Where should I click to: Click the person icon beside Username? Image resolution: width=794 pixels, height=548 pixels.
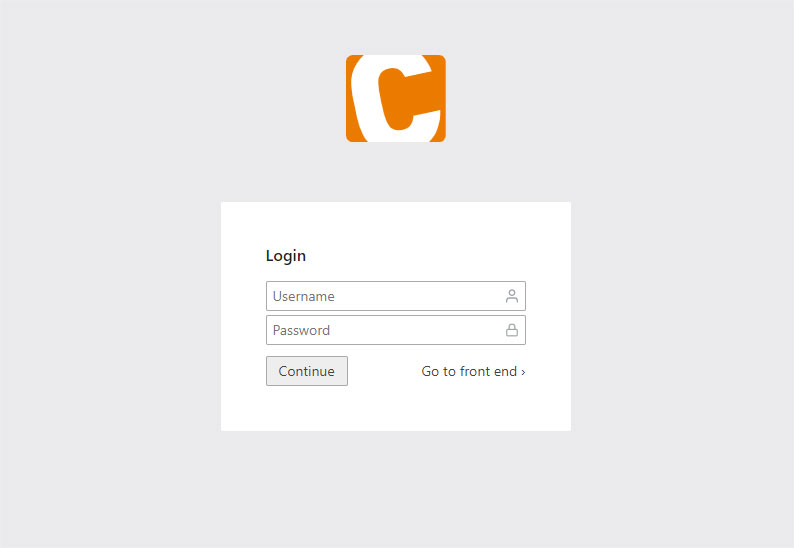pos(511,296)
